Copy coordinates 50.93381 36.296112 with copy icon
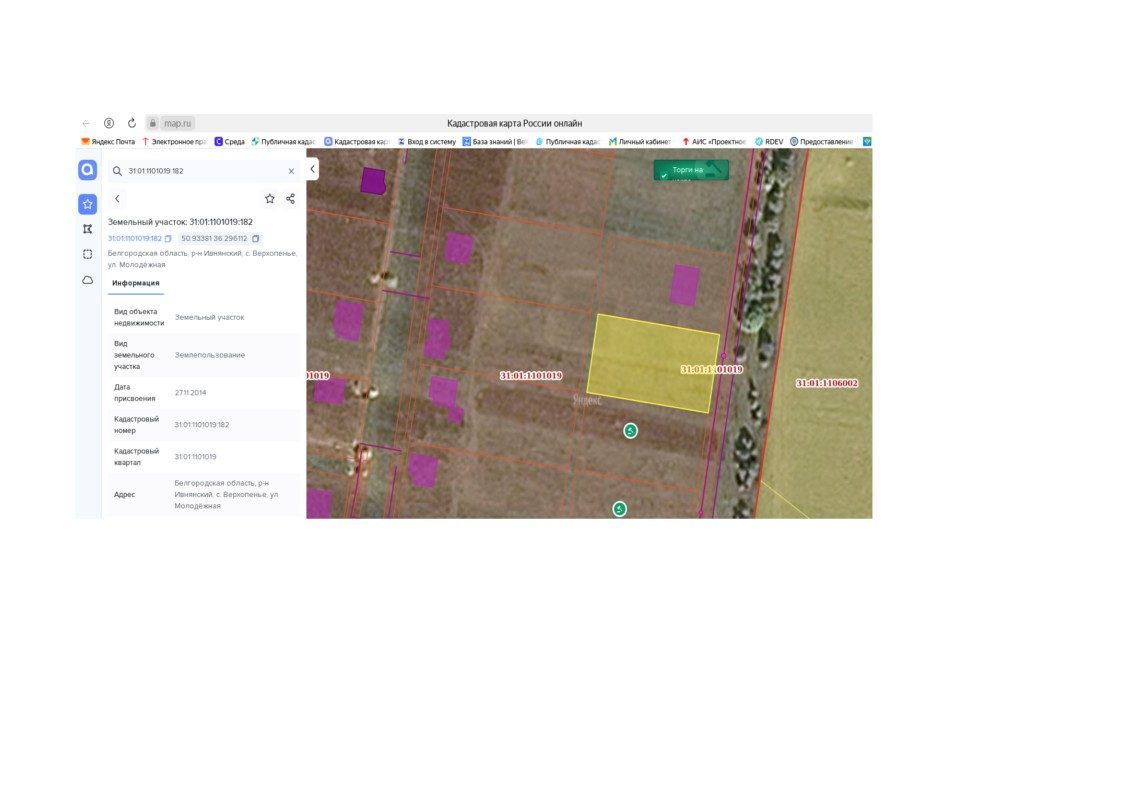Viewport: 1123px width, 794px height. tap(256, 238)
